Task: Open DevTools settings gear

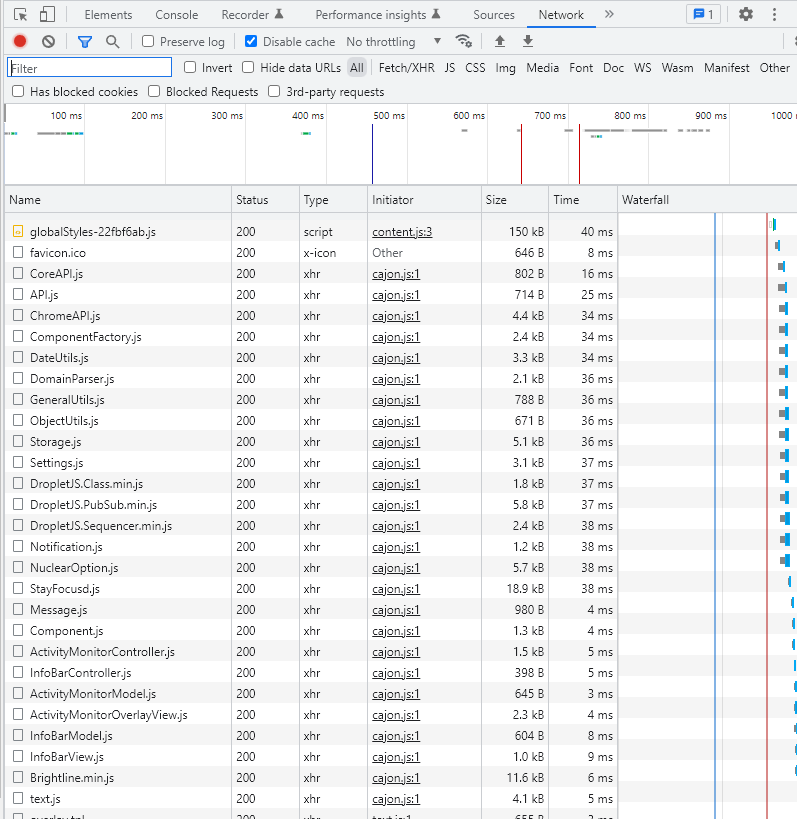Action: (746, 14)
